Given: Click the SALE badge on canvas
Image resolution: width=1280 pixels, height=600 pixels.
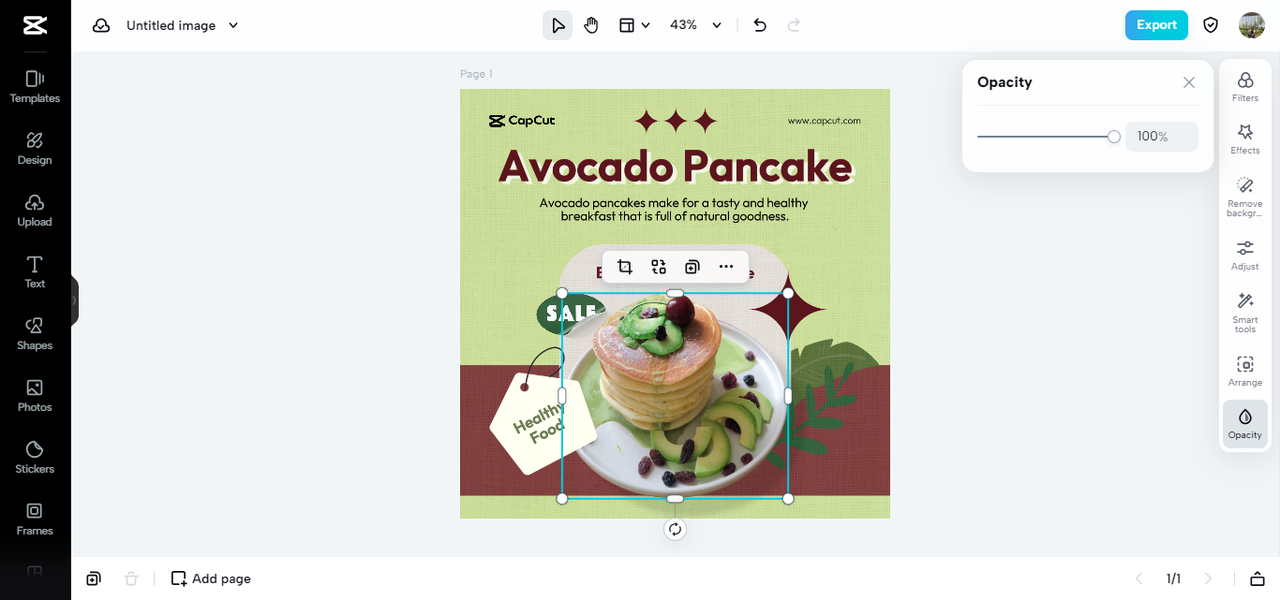Looking at the screenshot, I should tap(571, 313).
